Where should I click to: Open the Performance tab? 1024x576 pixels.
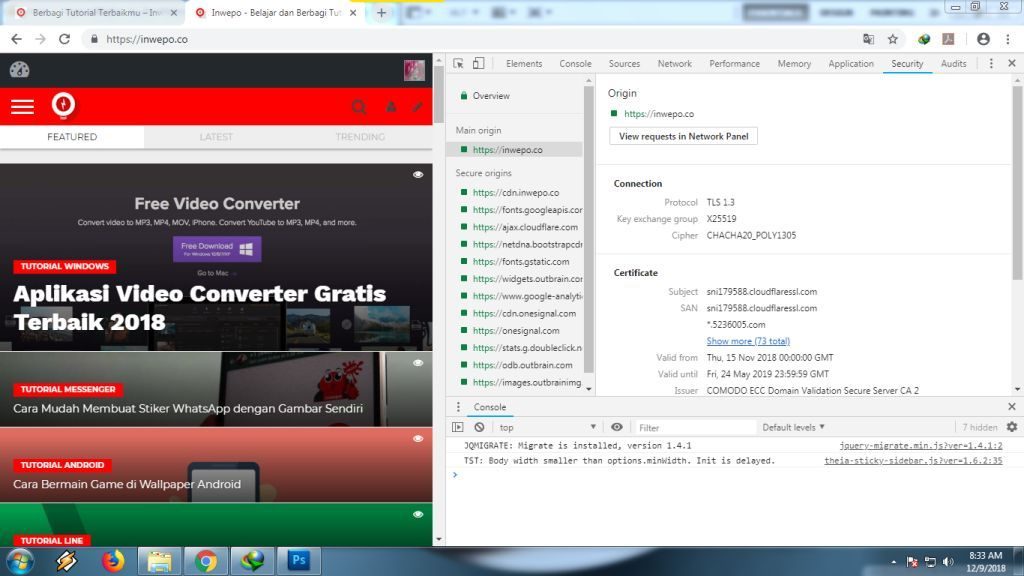point(735,63)
